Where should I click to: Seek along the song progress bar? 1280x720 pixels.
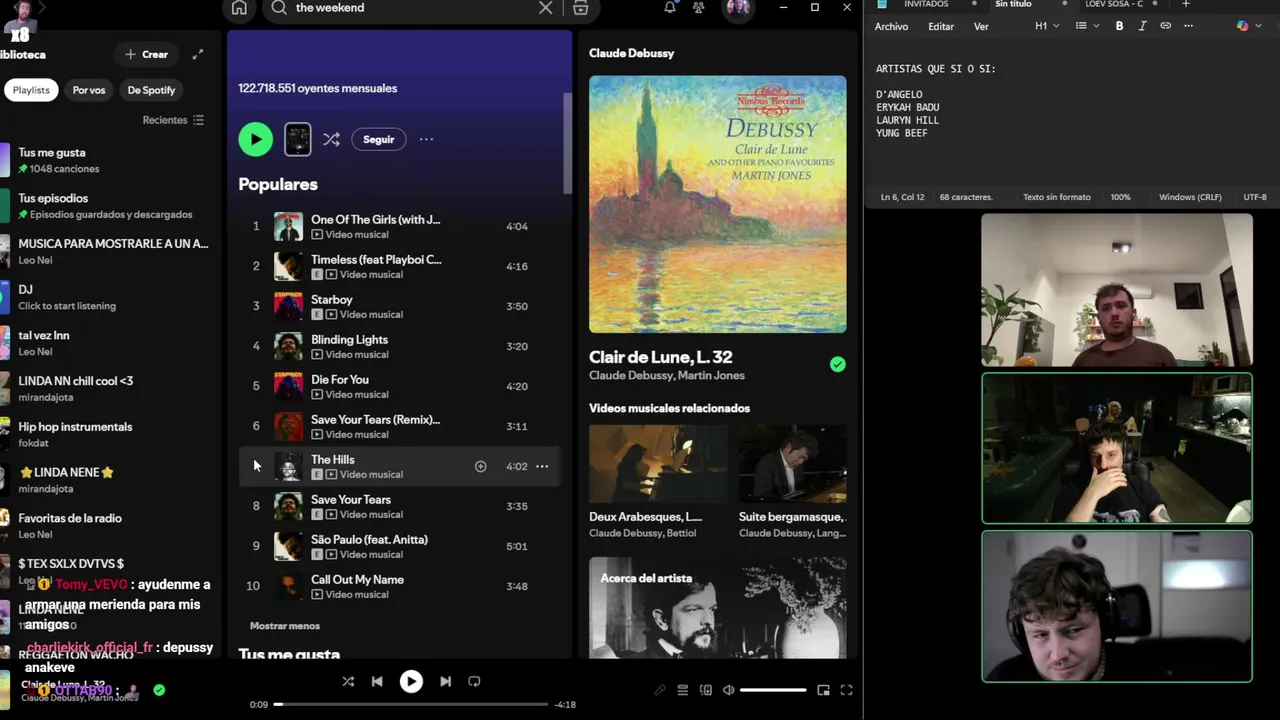tap(411, 704)
